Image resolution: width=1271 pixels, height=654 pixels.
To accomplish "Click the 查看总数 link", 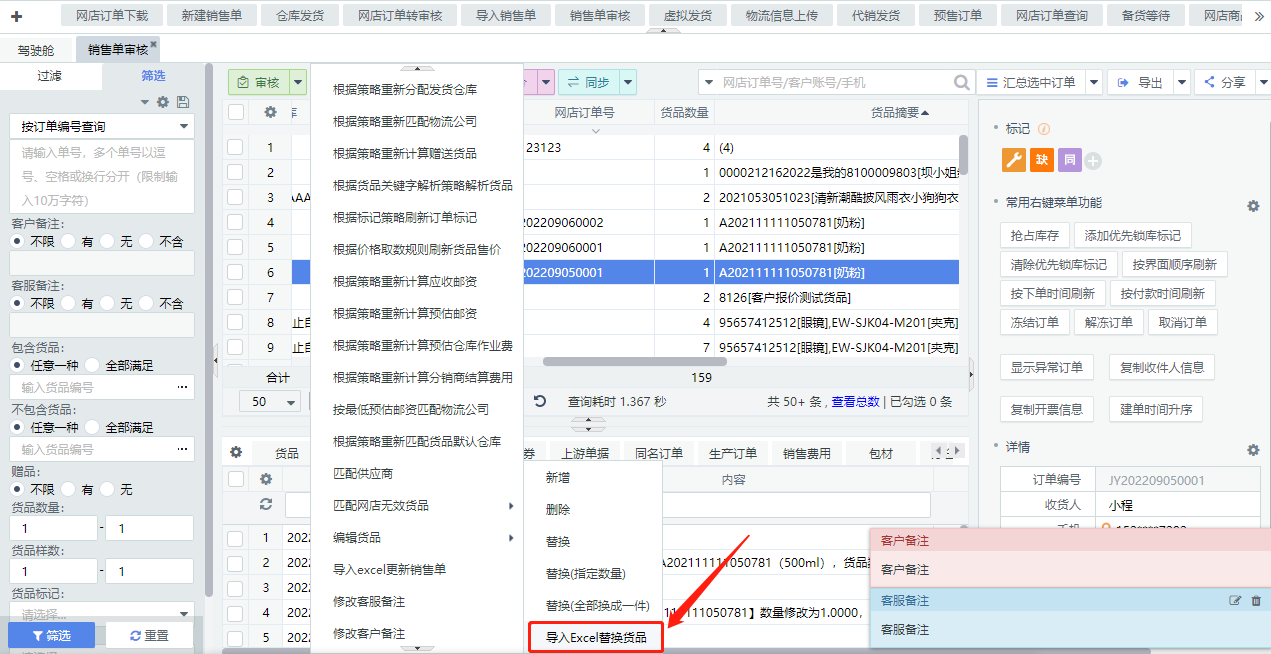I will click(x=855, y=401).
